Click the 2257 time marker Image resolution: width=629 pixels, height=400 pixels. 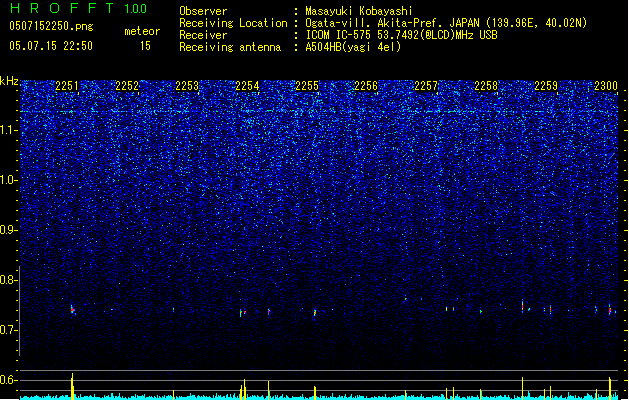(x=426, y=86)
